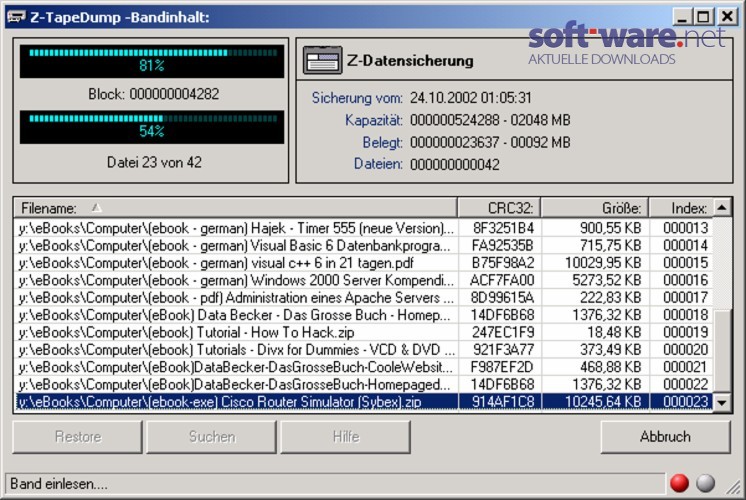This screenshot has height=500, width=746.
Task: Click the grey status indicator light
Action: tap(706, 483)
